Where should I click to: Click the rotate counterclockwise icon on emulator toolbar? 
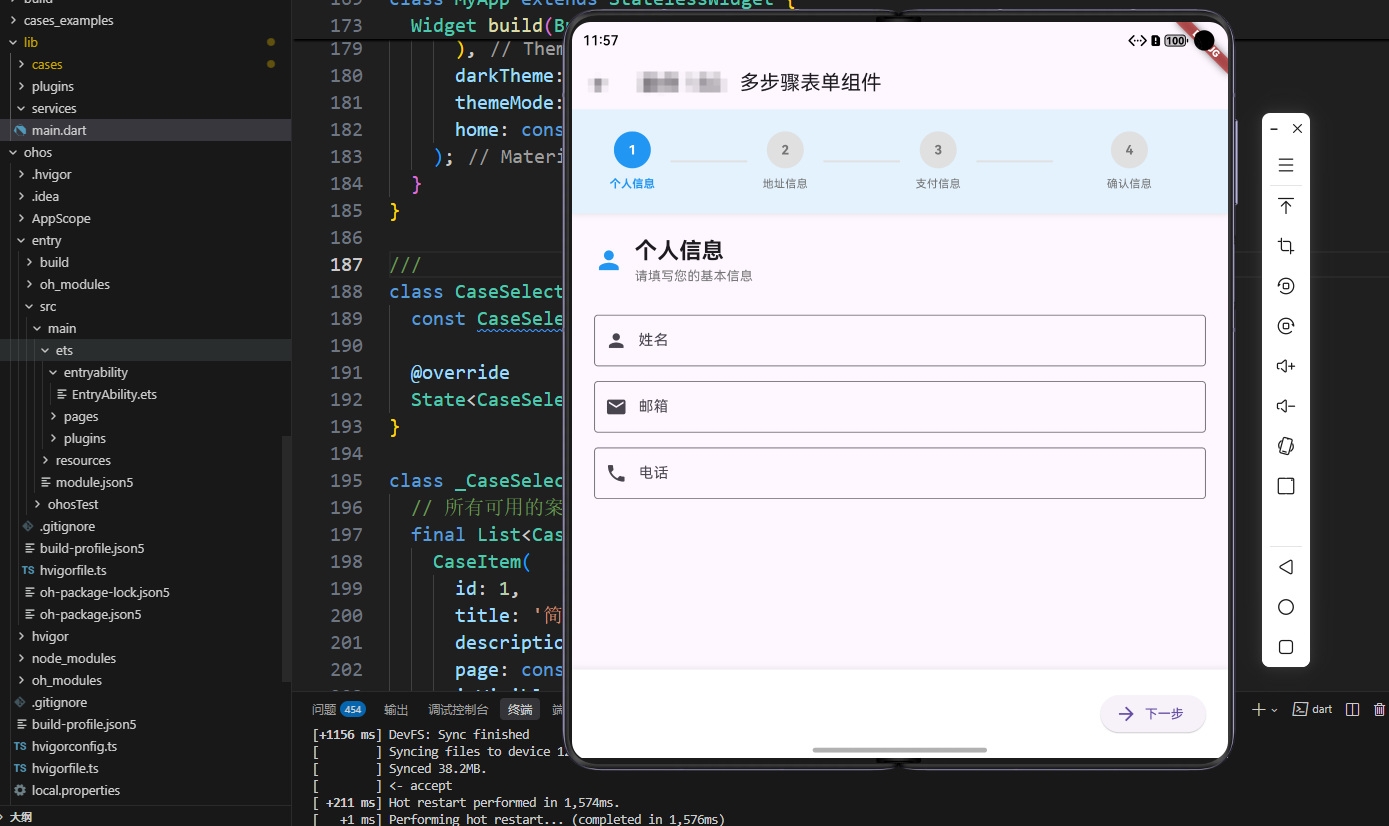(x=1286, y=286)
